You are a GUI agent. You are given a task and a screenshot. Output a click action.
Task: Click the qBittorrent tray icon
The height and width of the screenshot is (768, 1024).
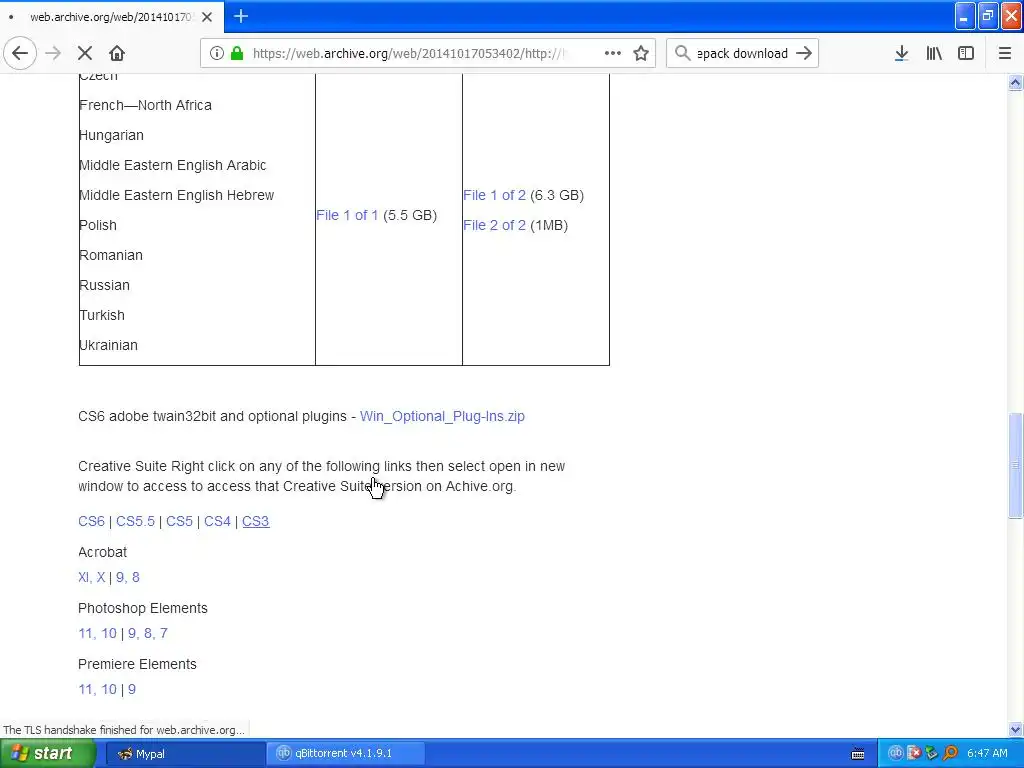[895, 753]
